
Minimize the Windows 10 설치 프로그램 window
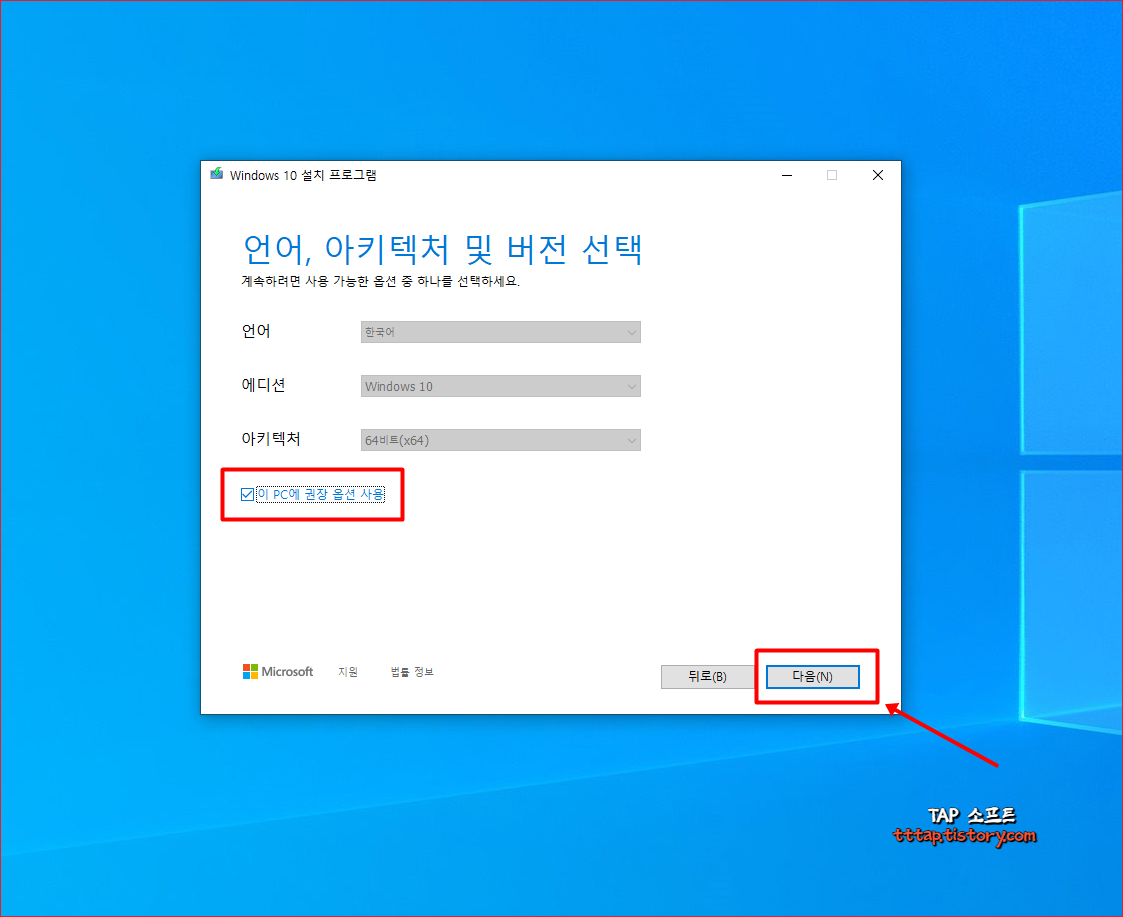coord(786,175)
